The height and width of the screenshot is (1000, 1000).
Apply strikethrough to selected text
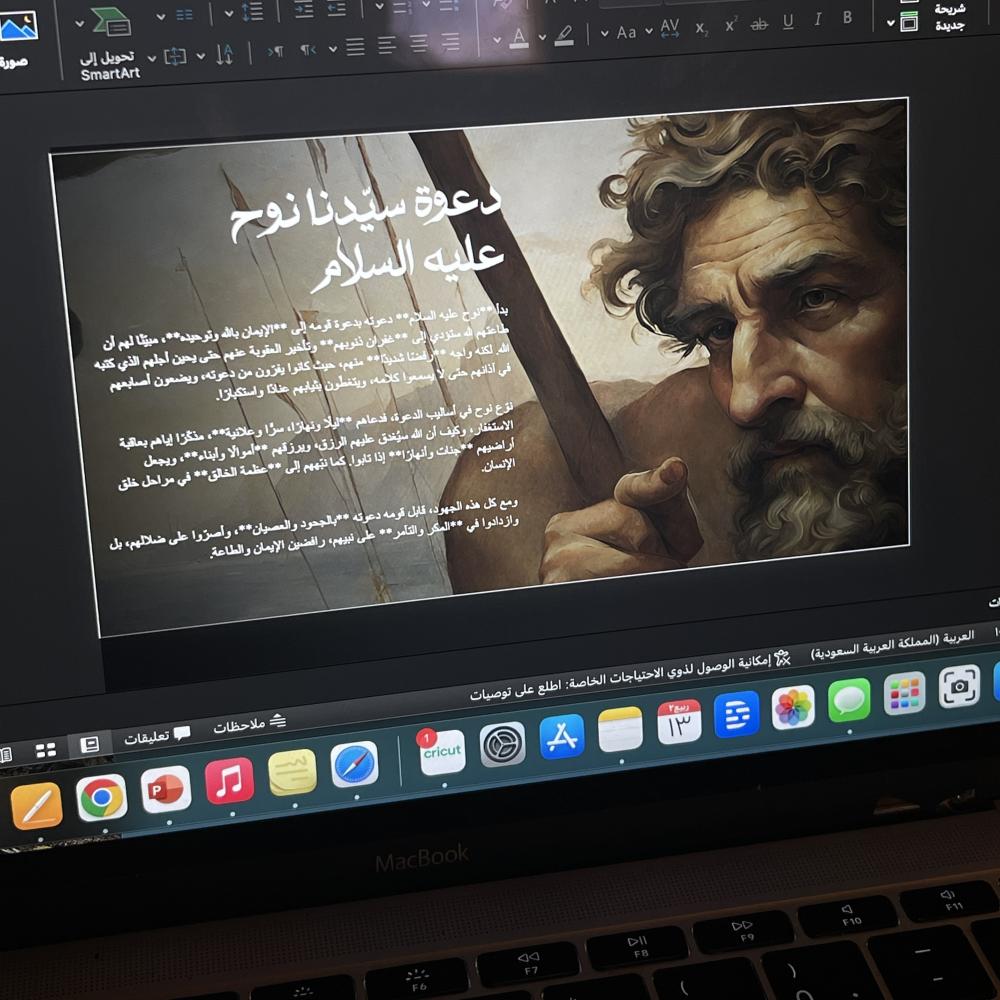point(759,23)
